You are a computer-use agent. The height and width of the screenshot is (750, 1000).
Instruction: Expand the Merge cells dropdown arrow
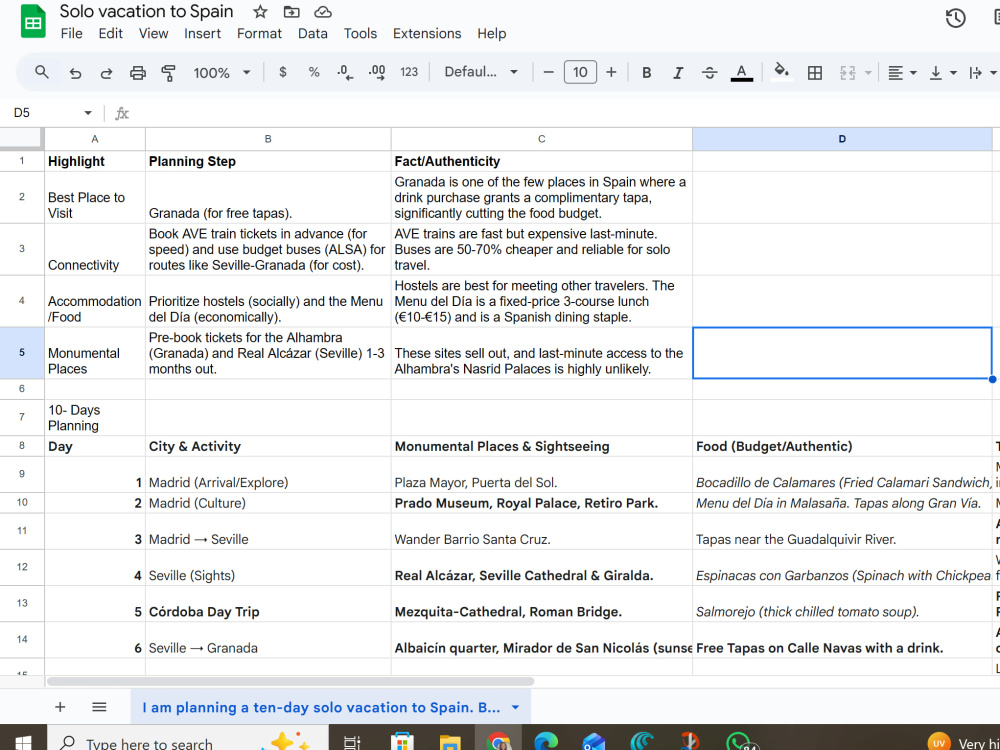[x=867, y=73]
